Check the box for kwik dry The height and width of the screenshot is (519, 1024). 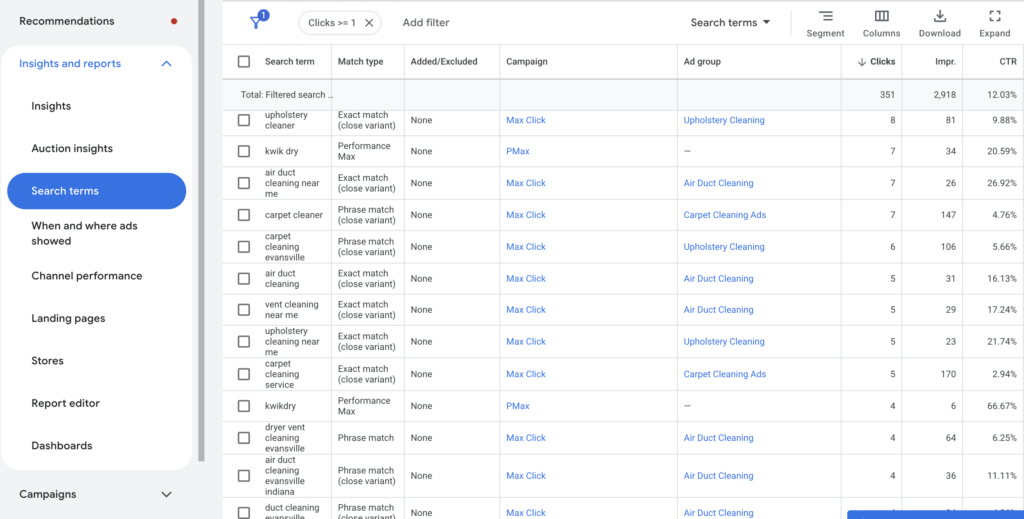[244, 152]
